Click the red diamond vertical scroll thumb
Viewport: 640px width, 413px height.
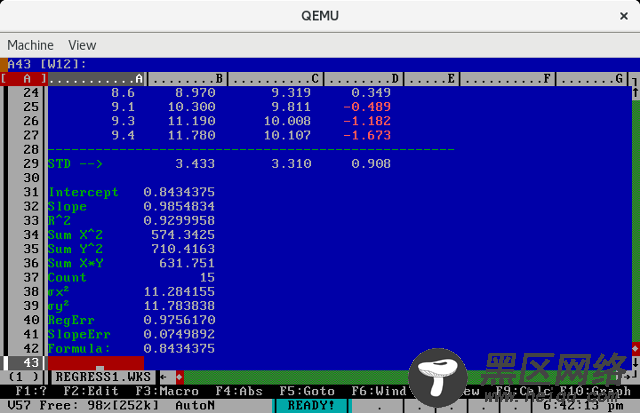click(x=636, y=348)
